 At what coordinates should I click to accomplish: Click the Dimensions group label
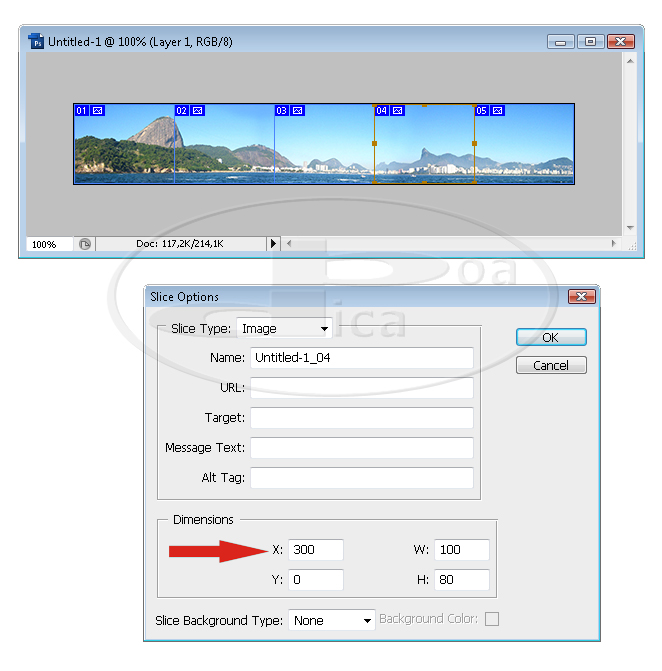[x=203, y=520]
